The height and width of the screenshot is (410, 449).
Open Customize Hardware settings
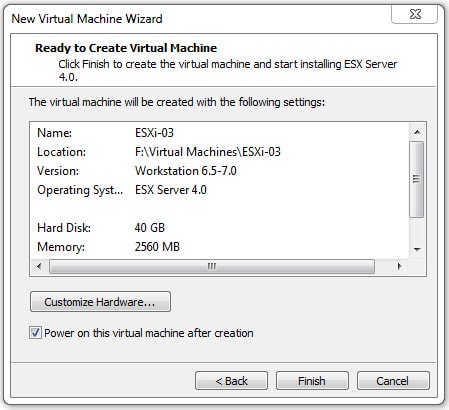click(x=100, y=302)
